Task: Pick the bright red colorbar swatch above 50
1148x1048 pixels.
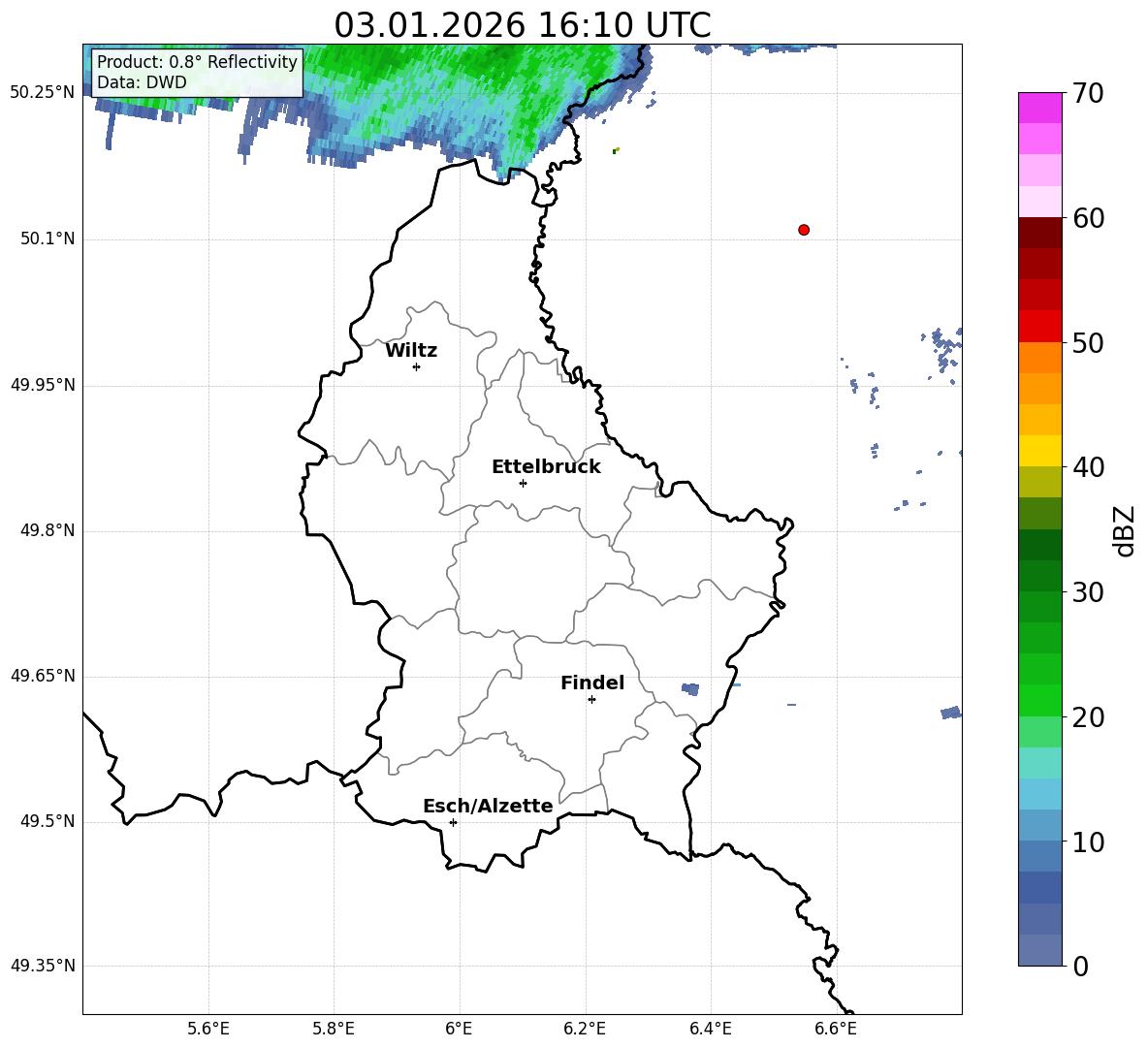Action: pos(1040,326)
